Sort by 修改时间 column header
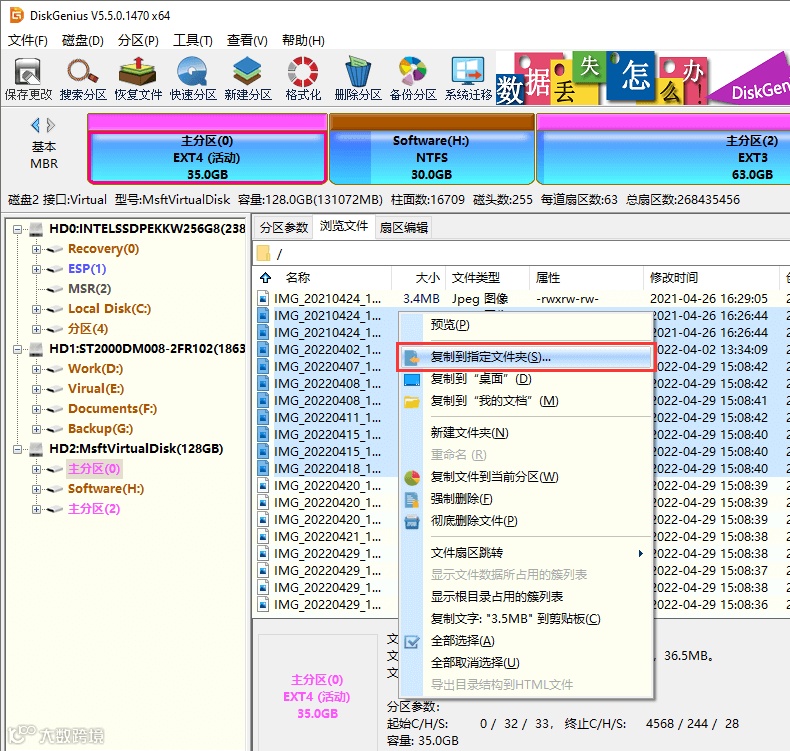This screenshot has height=751, width=790. [711, 278]
